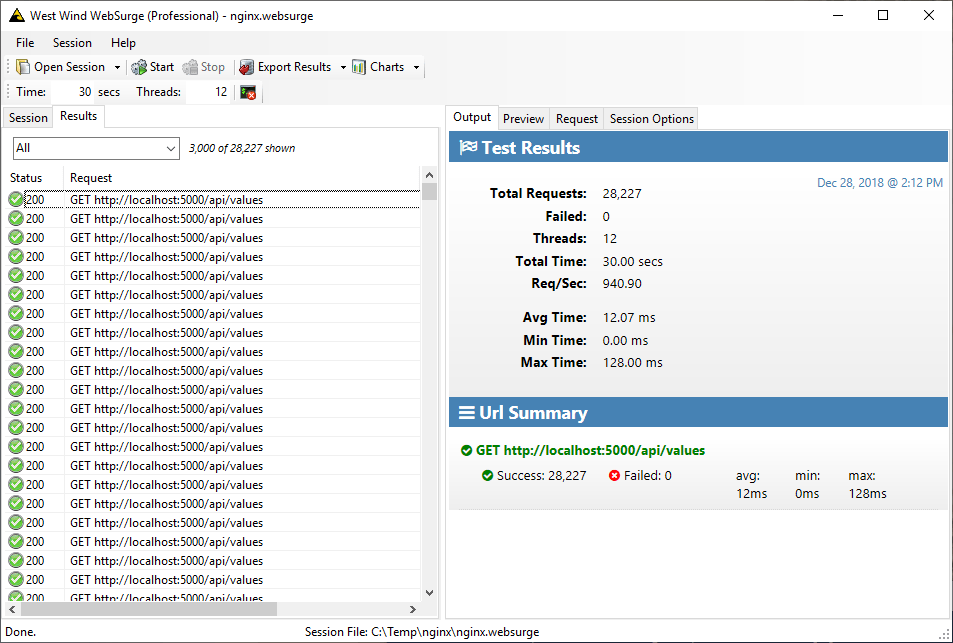Click the Status column header
The image size is (953, 643).
pos(34,178)
